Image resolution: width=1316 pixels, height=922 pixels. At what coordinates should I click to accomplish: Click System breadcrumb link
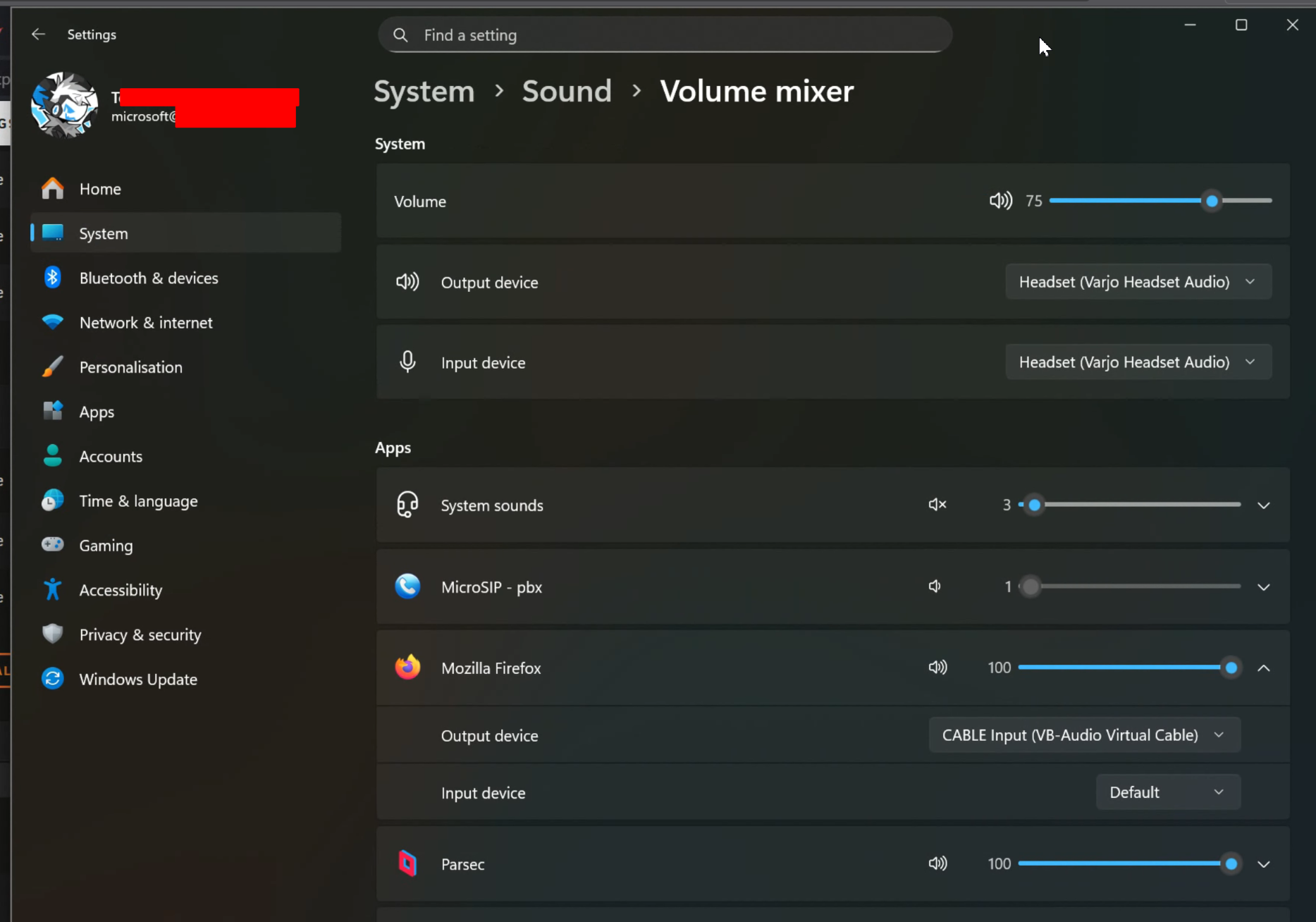tap(424, 92)
